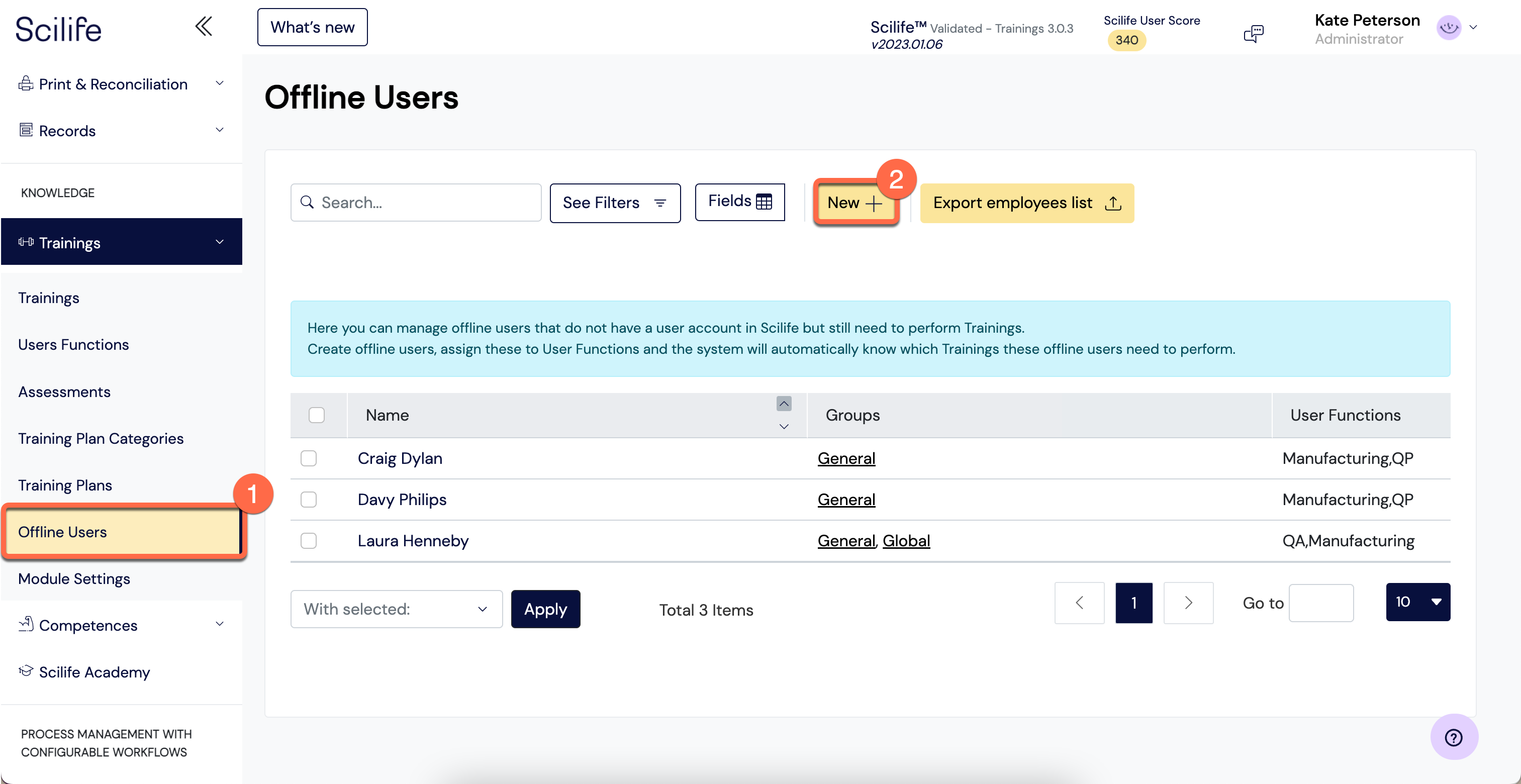Click the purple help question mark icon

click(1453, 737)
